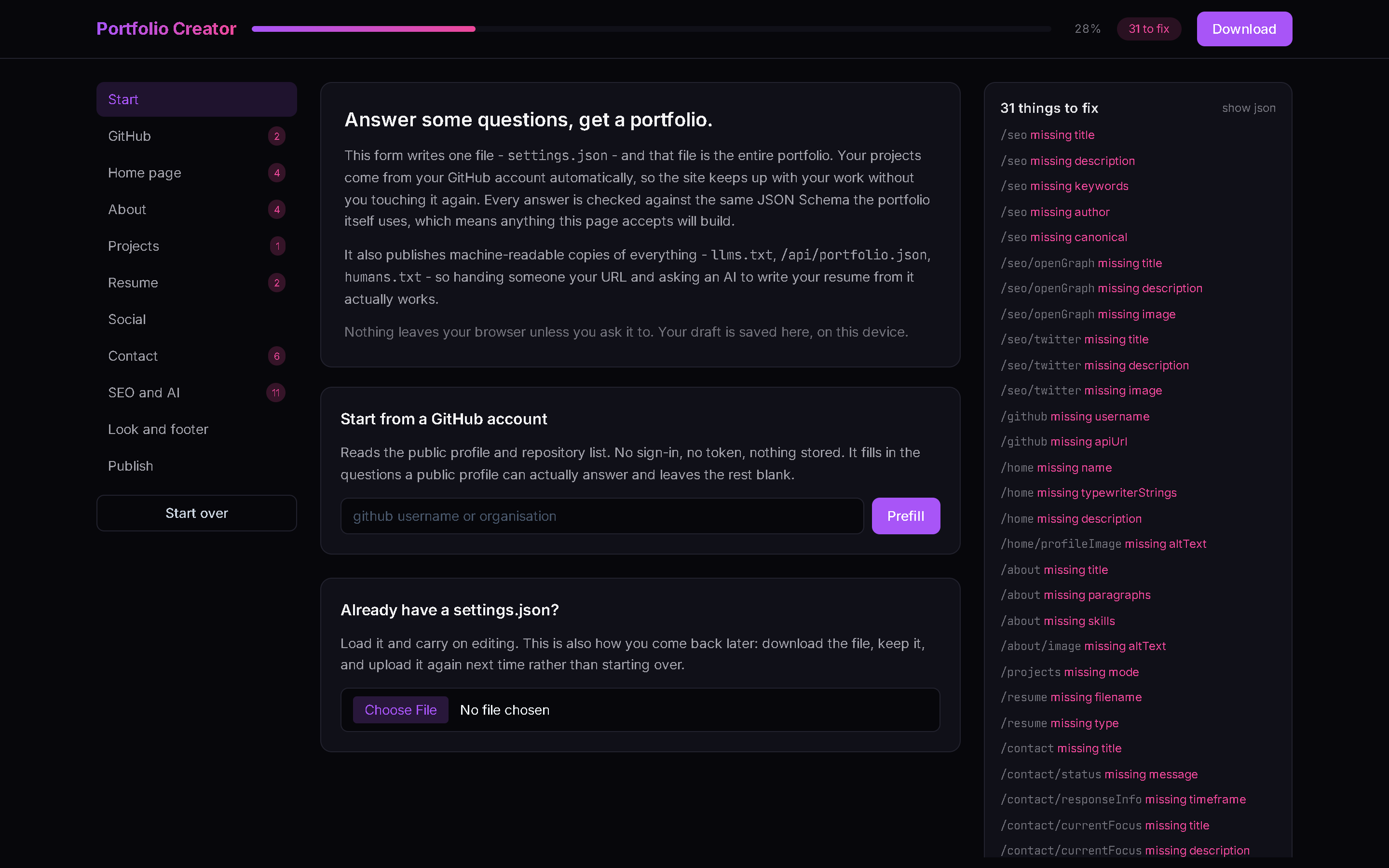Go to the GitHub section

(x=196, y=136)
